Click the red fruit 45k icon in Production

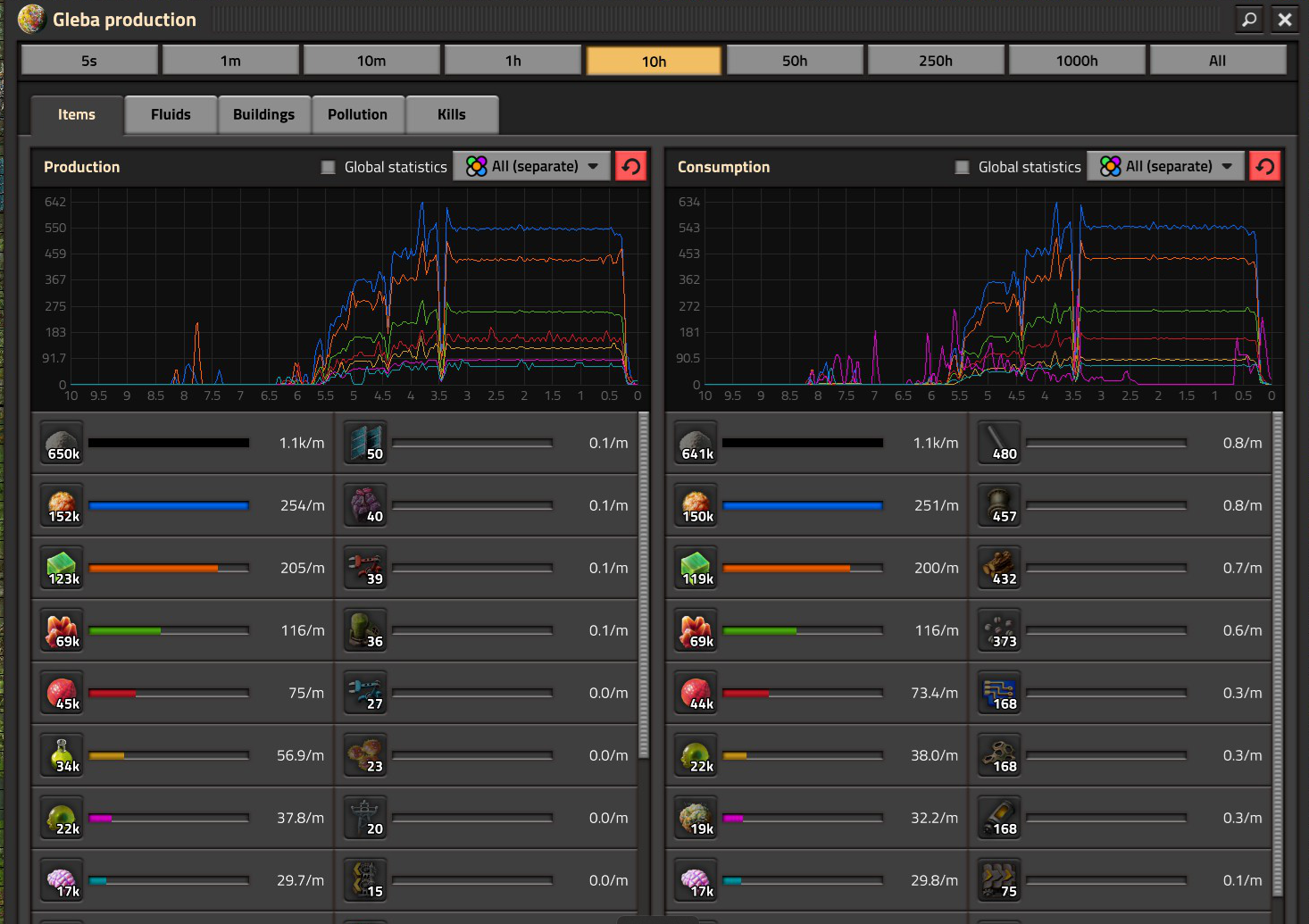coord(62,693)
